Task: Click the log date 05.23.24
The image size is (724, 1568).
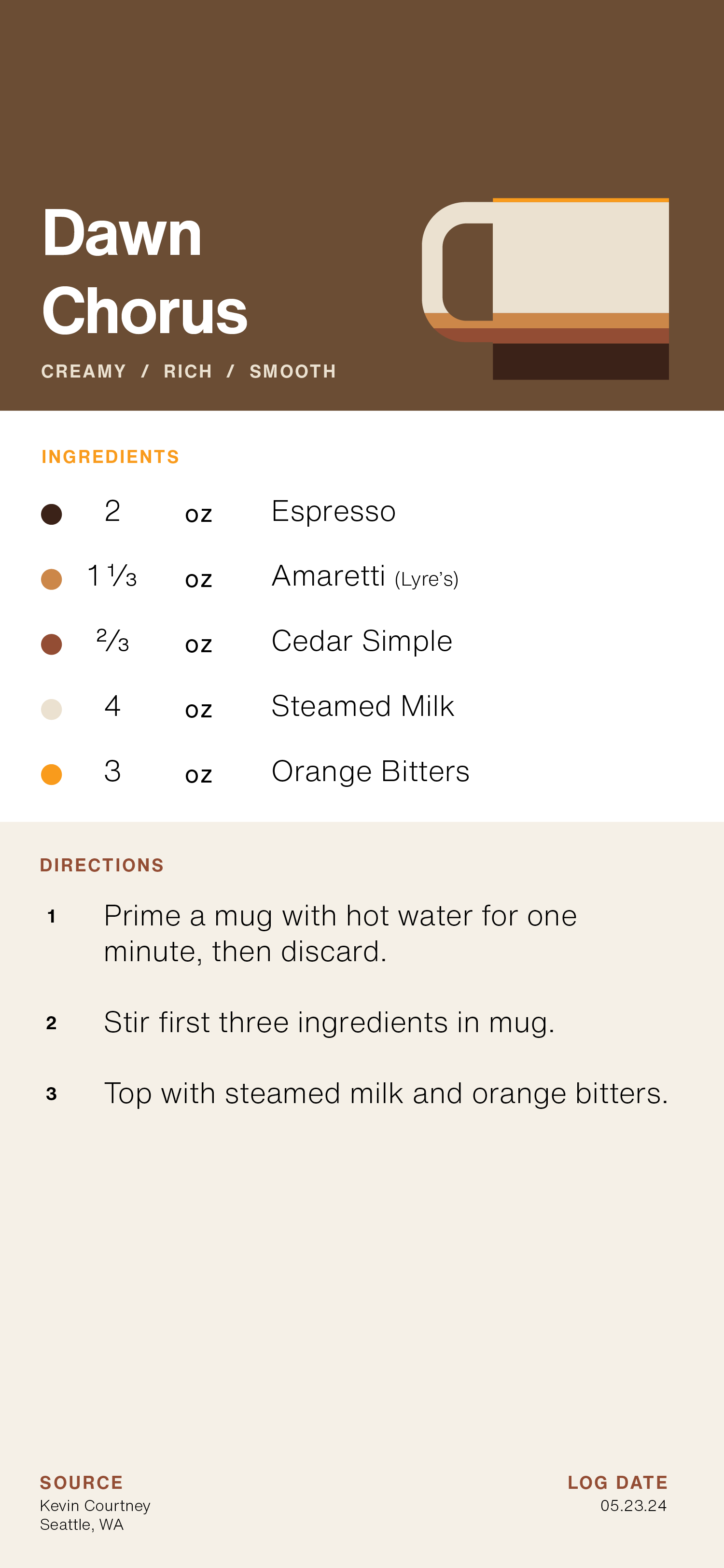Action: click(x=633, y=1505)
